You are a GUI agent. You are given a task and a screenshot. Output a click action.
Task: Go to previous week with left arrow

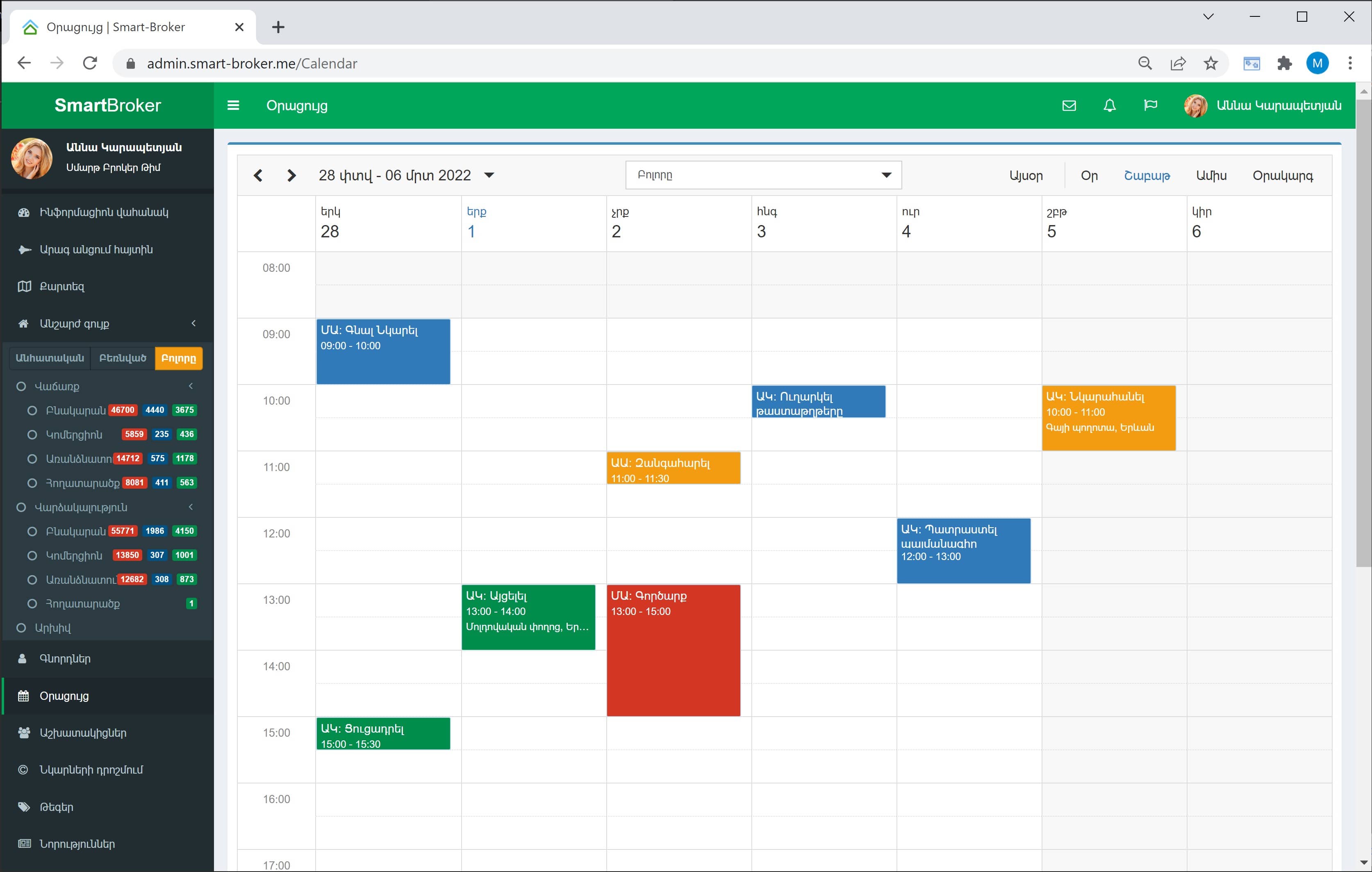pos(258,175)
